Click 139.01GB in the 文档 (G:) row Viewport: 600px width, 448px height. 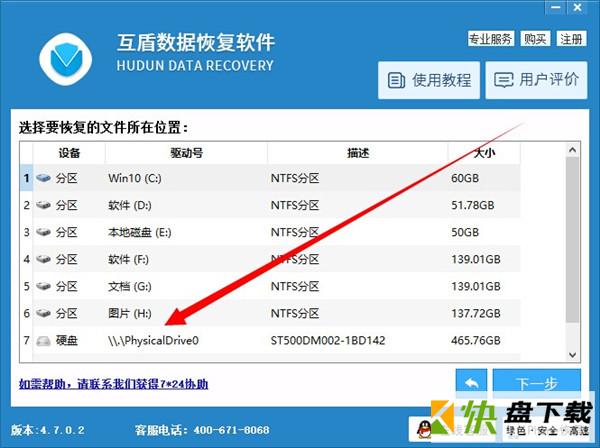coord(476,287)
